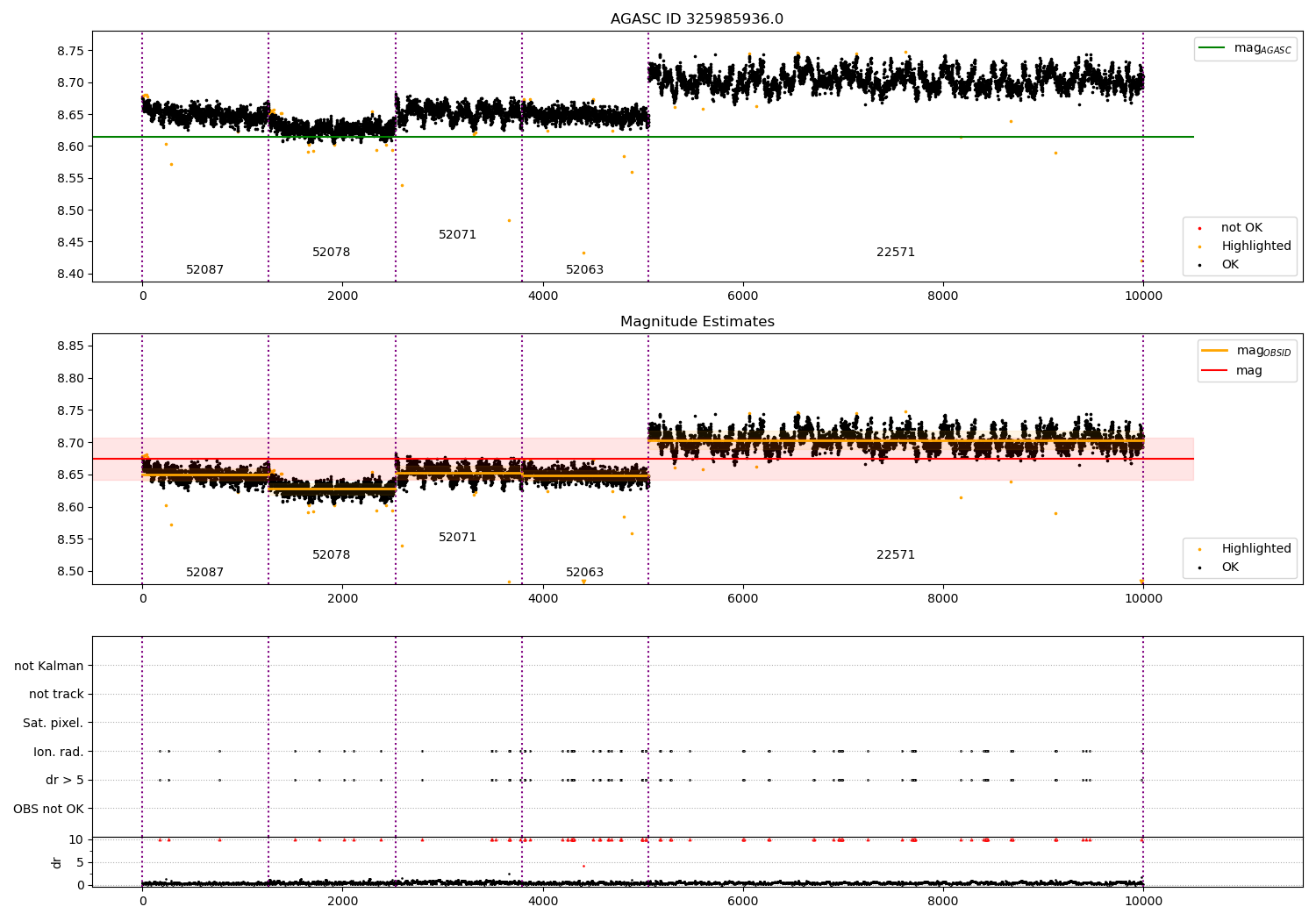Click the 'dr' axis label
This screenshot has height=921, width=1316.
point(57,862)
